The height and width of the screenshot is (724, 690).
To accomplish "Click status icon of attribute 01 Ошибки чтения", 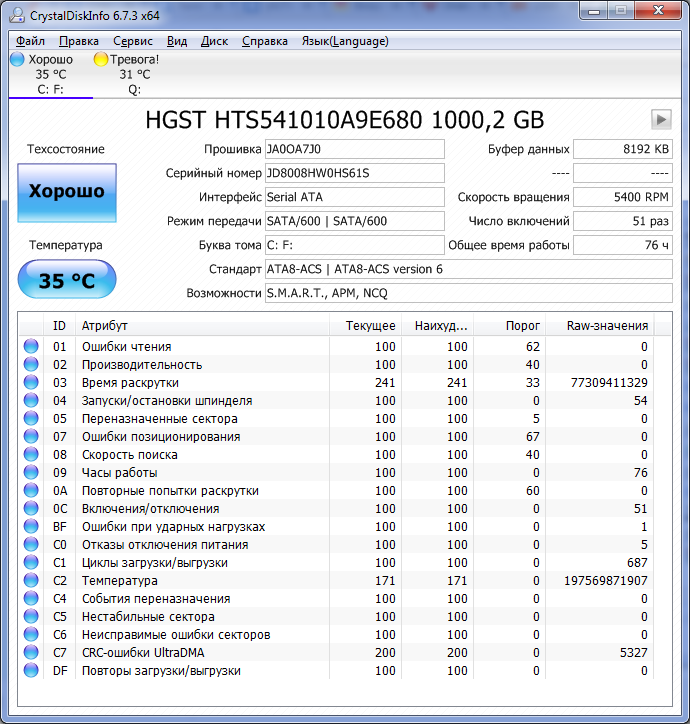I will tap(31, 347).
